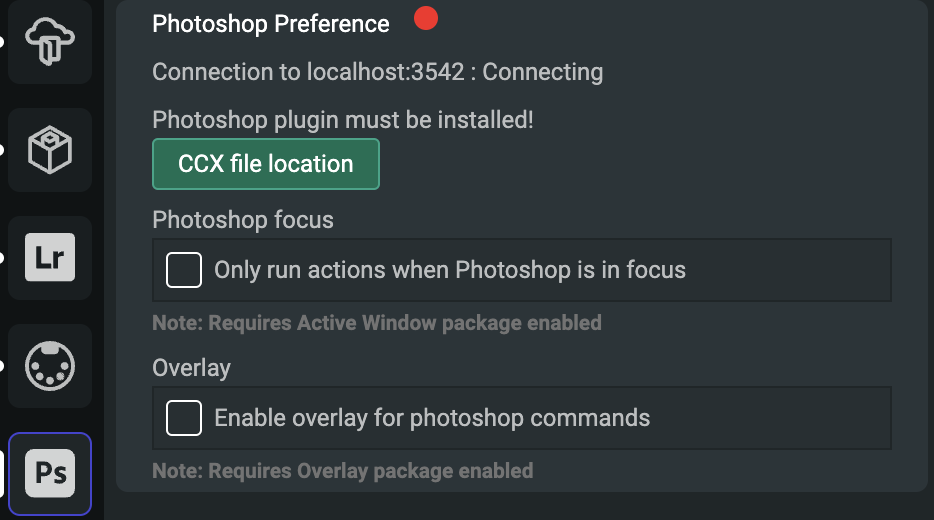Click the 'Requires Active Window package' note
The image size is (934, 520).
pyautogui.click(x=377, y=323)
